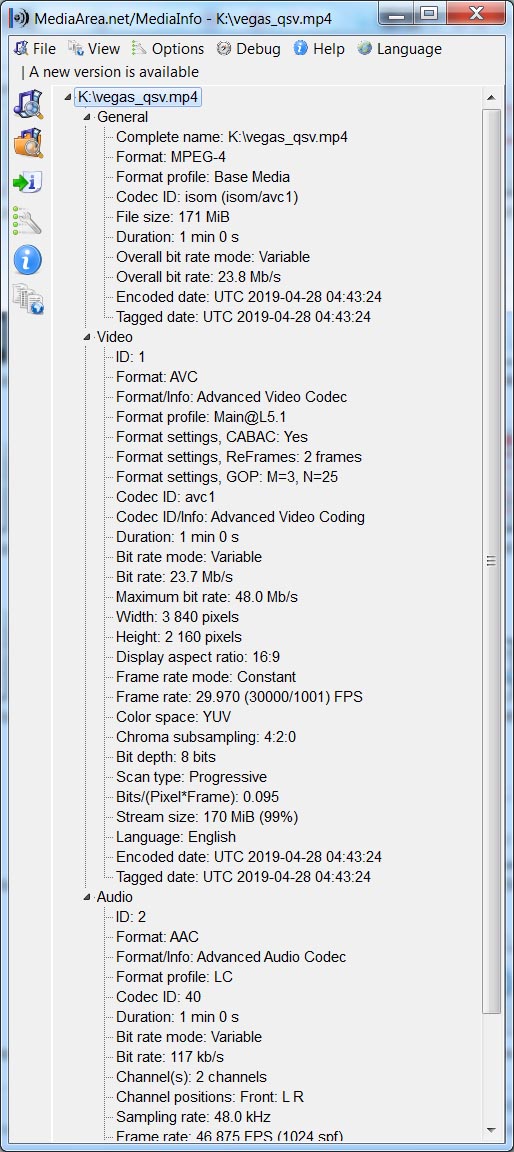Select 'Codec ID/Info: Advanced Video Coding' row
514x1152 pixels.
240,516
